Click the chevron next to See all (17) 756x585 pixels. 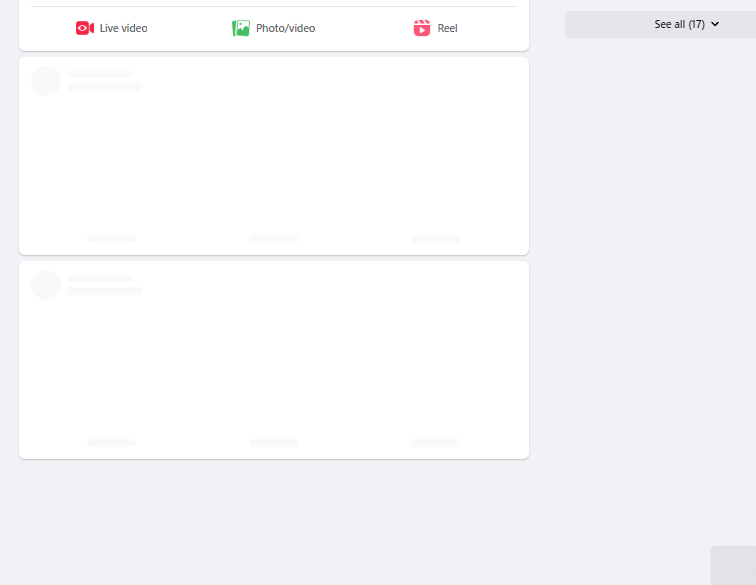(715, 24)
